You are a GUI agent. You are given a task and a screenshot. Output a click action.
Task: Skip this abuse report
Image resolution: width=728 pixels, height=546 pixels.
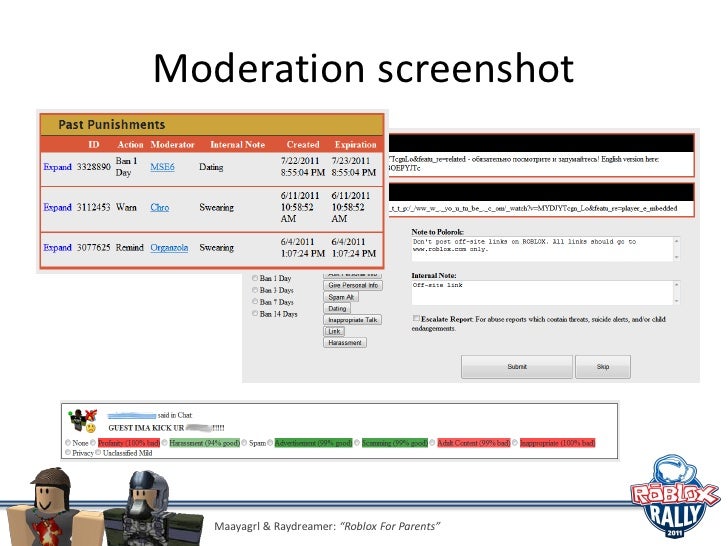603,367
